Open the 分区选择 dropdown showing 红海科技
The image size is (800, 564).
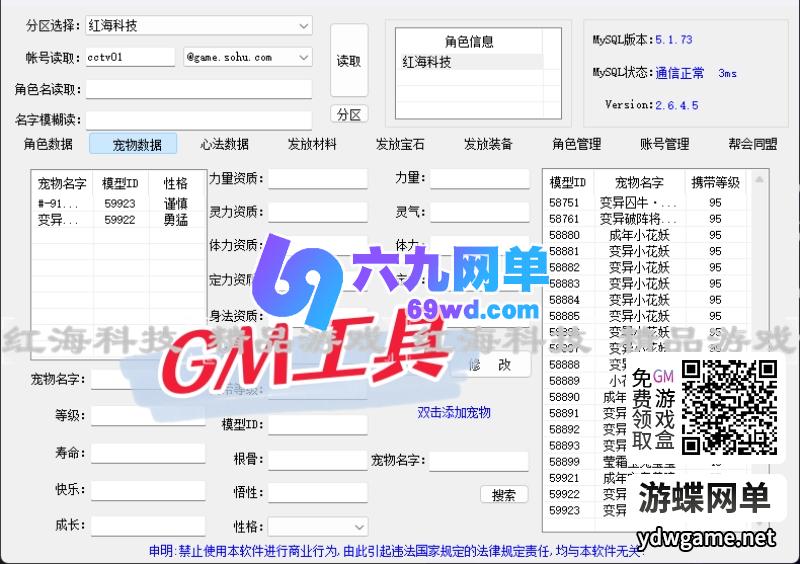[x=198, y=26]
